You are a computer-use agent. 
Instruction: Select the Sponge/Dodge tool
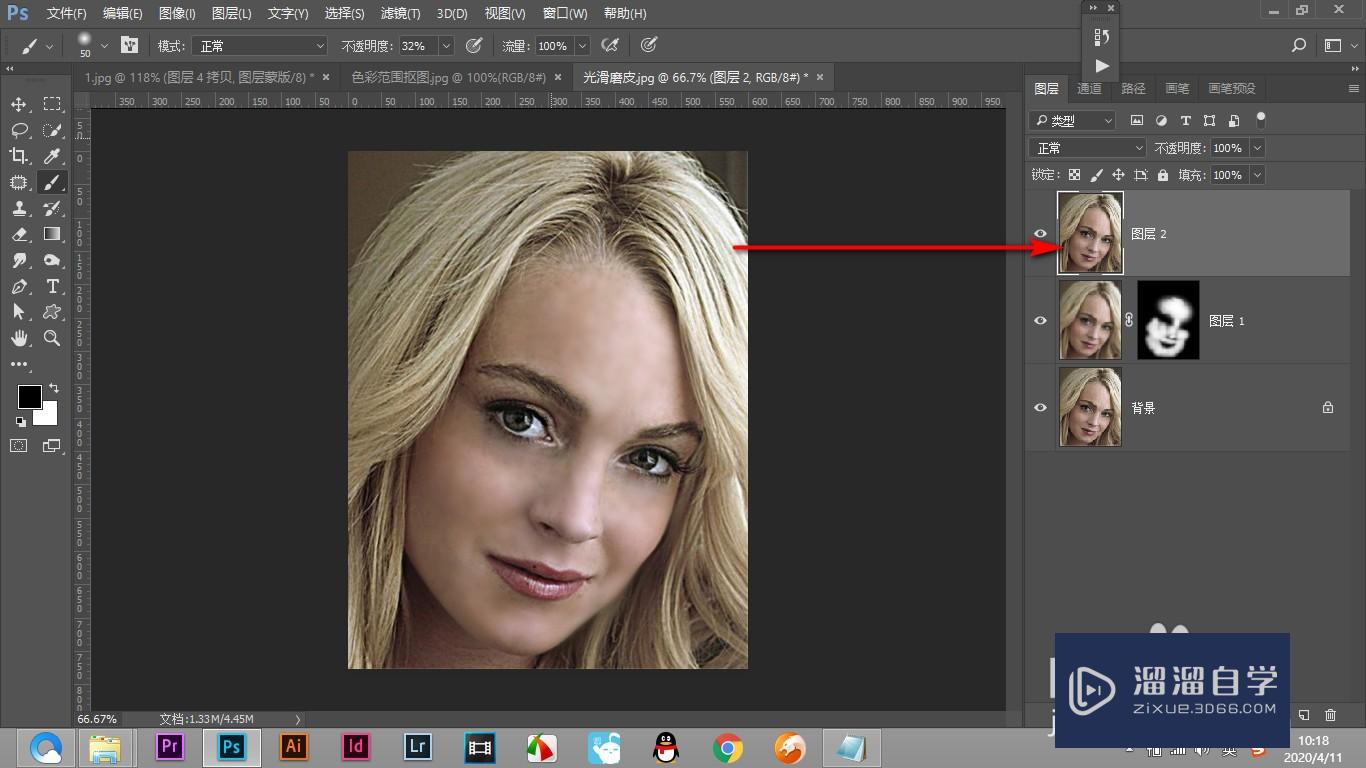tap(52, 260)
